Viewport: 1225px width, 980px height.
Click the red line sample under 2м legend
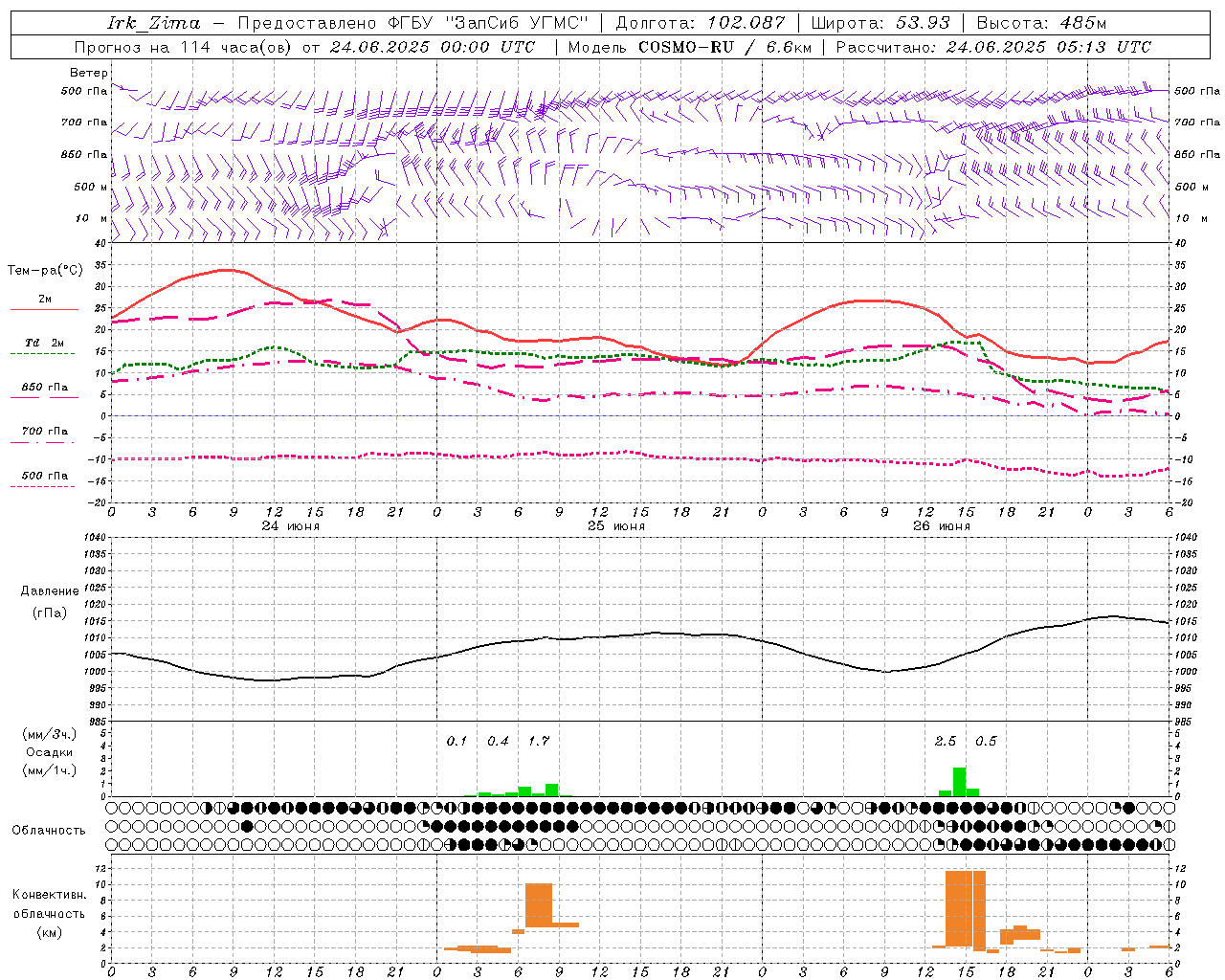point(44,310)
